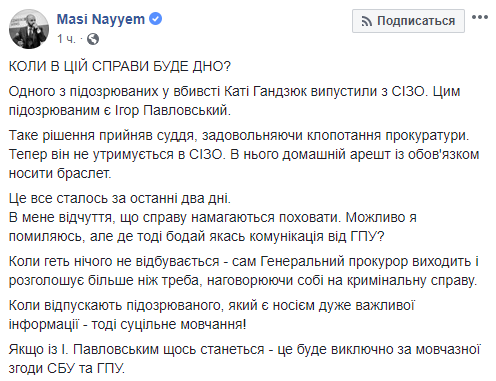Click the sentence starting 'В мене відчуття'

[x=213, y=227]
